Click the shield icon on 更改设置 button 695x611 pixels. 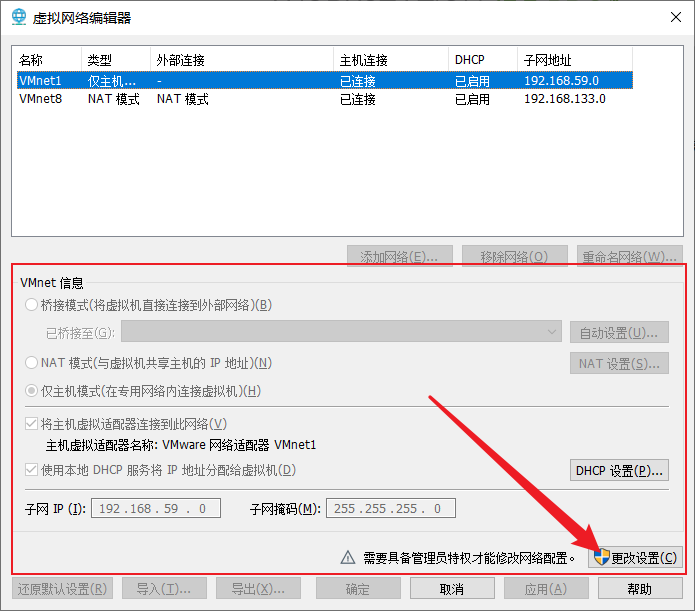tap(601, 558)
